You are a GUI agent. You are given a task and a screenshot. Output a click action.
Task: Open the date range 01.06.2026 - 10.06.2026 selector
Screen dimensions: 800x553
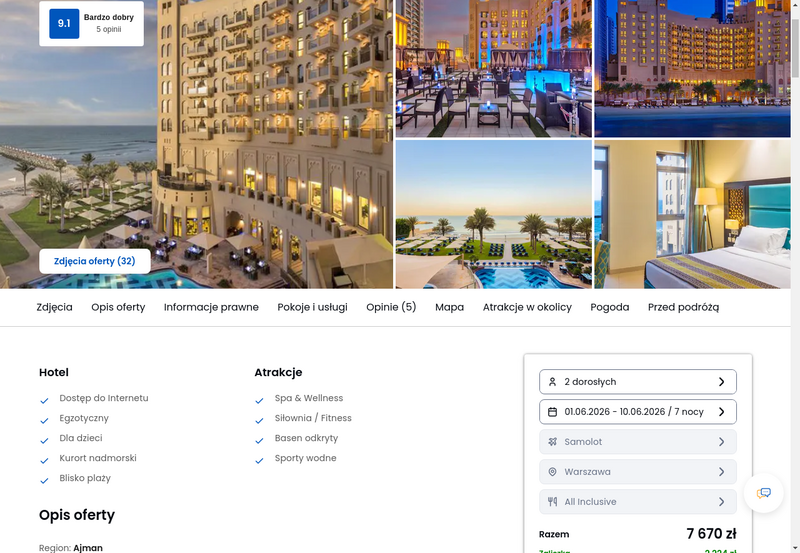(638, 412)
